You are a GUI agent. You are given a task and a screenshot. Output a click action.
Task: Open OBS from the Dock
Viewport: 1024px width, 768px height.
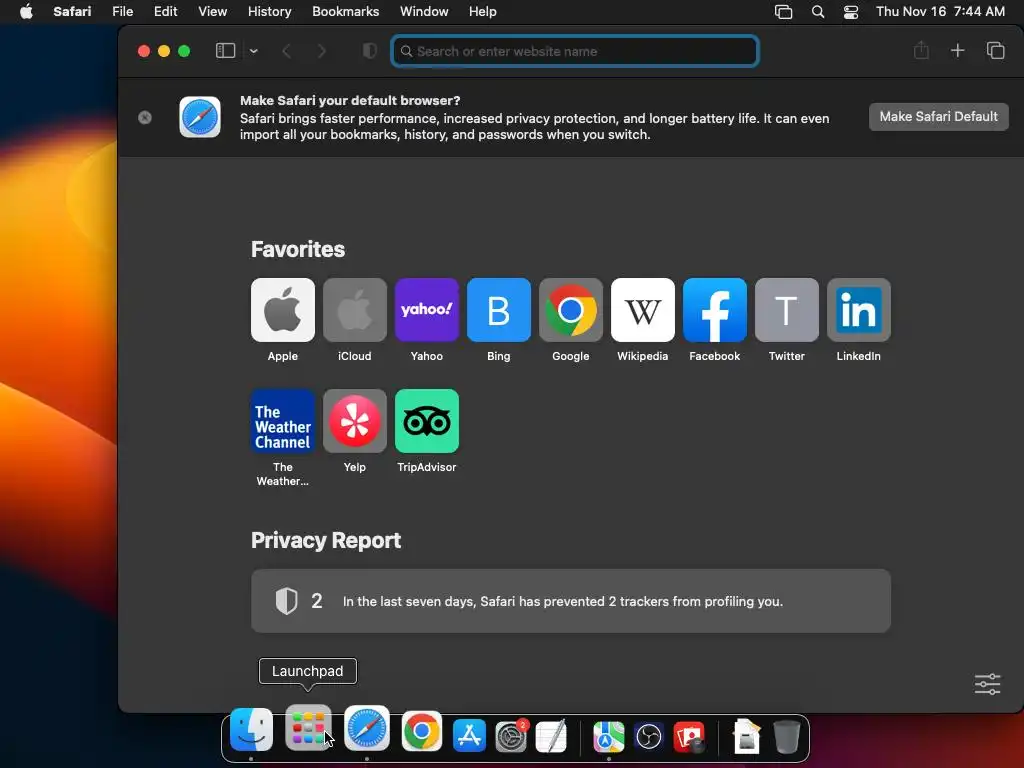[648, 737]
